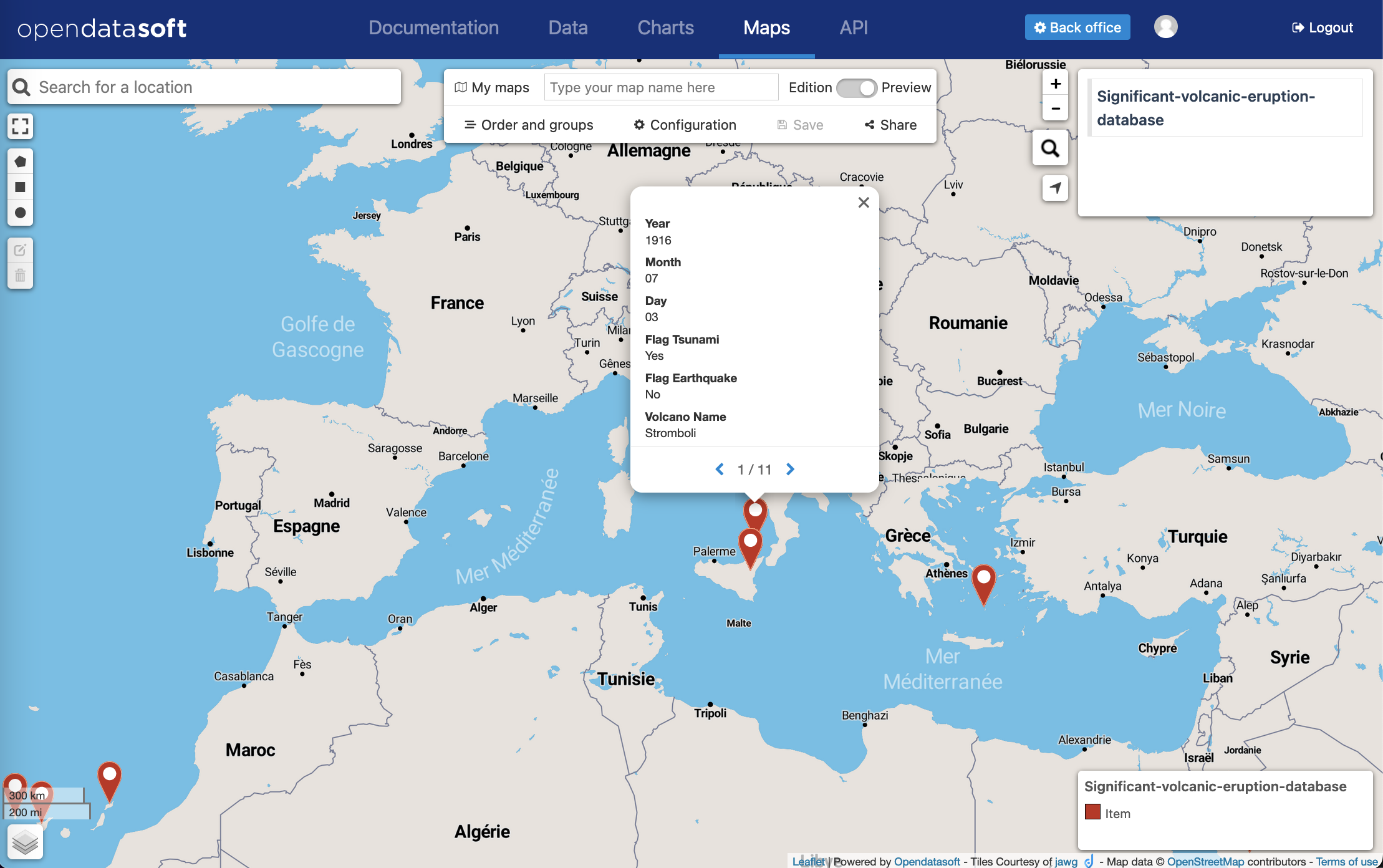Go to previous record in popup
The width and height of the screenshot is (1383, 868).
(x=720, y=469)
